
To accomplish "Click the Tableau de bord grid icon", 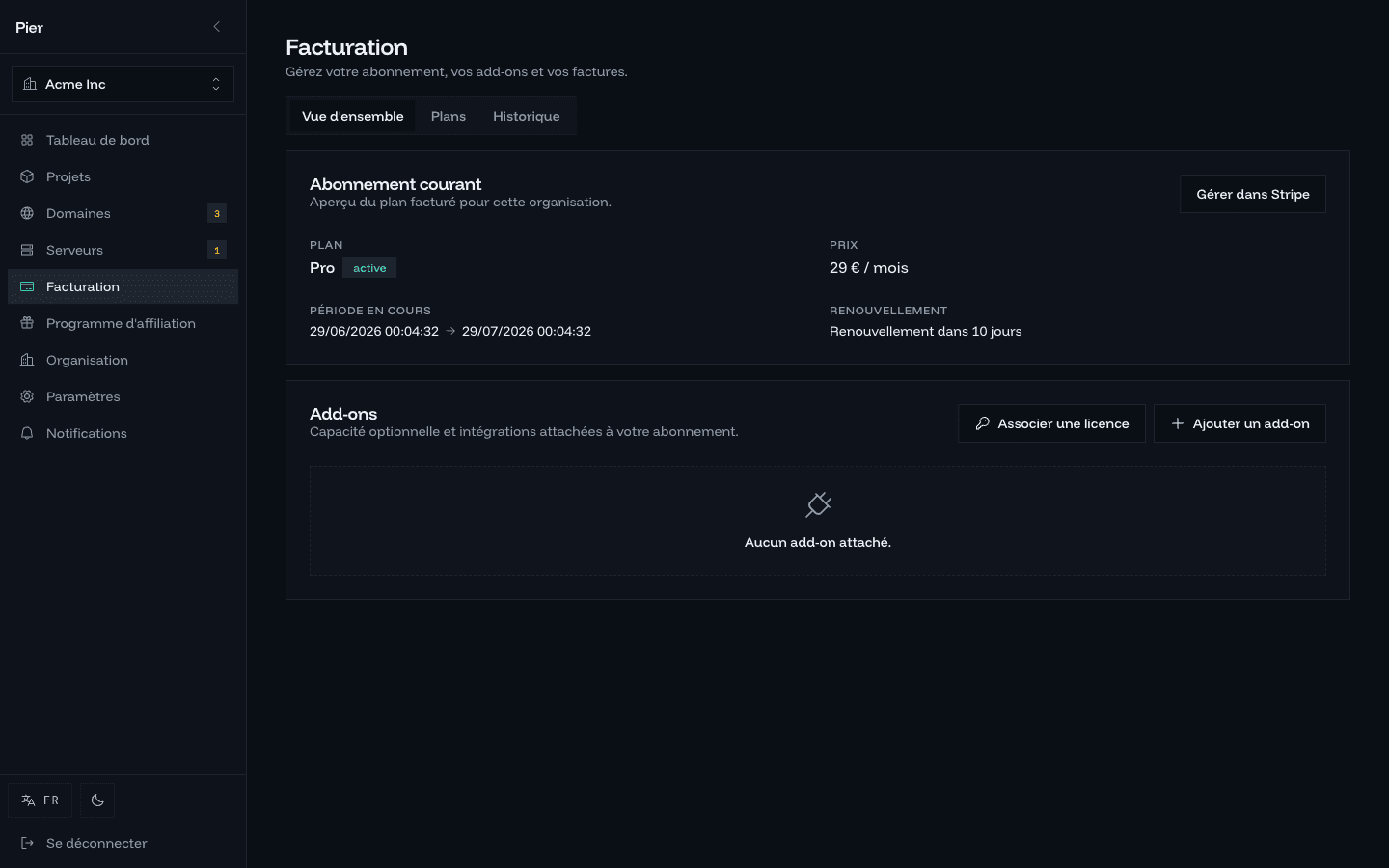I will pos(27,140).
